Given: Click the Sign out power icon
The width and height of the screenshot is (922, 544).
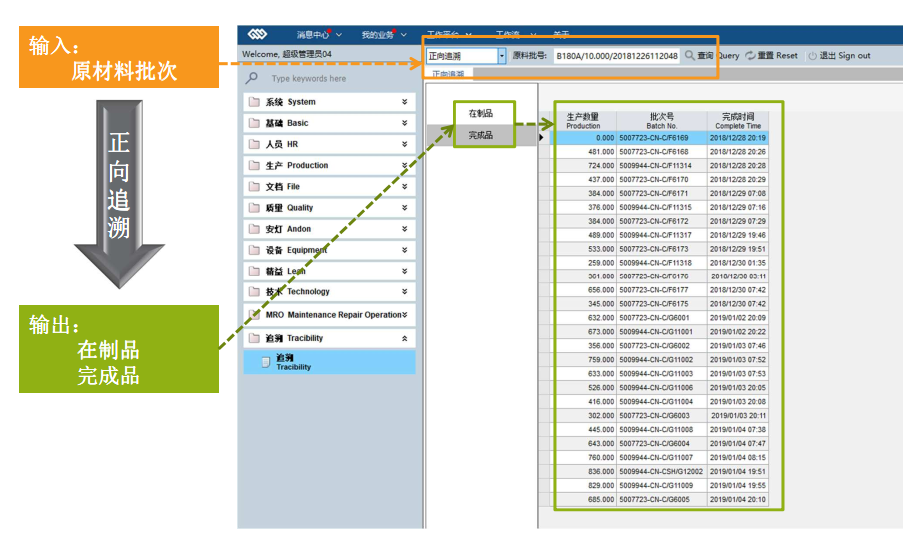Looking at the screenshot, I should pyautogui.click(x=812, y=56).
